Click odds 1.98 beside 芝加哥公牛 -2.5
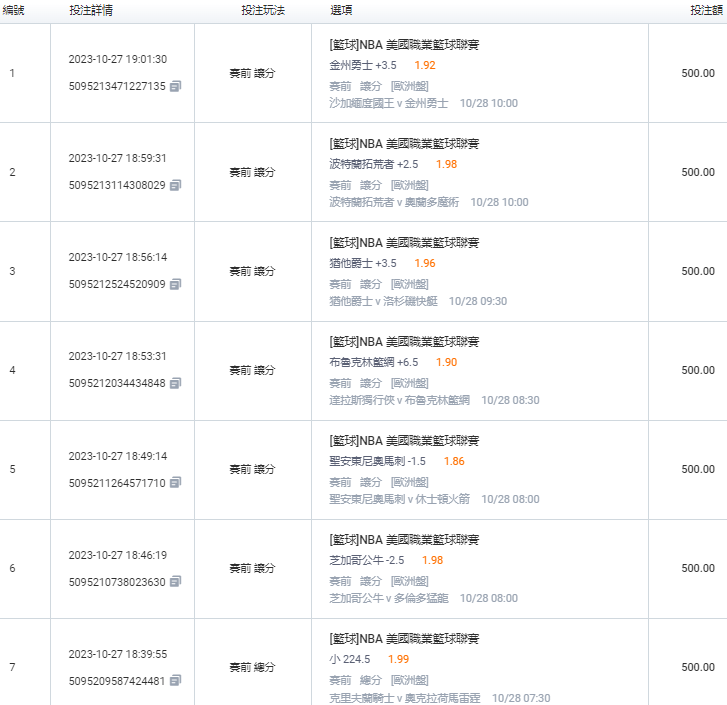This screenshot has height=705, width=727. click(x=432, y=560)
